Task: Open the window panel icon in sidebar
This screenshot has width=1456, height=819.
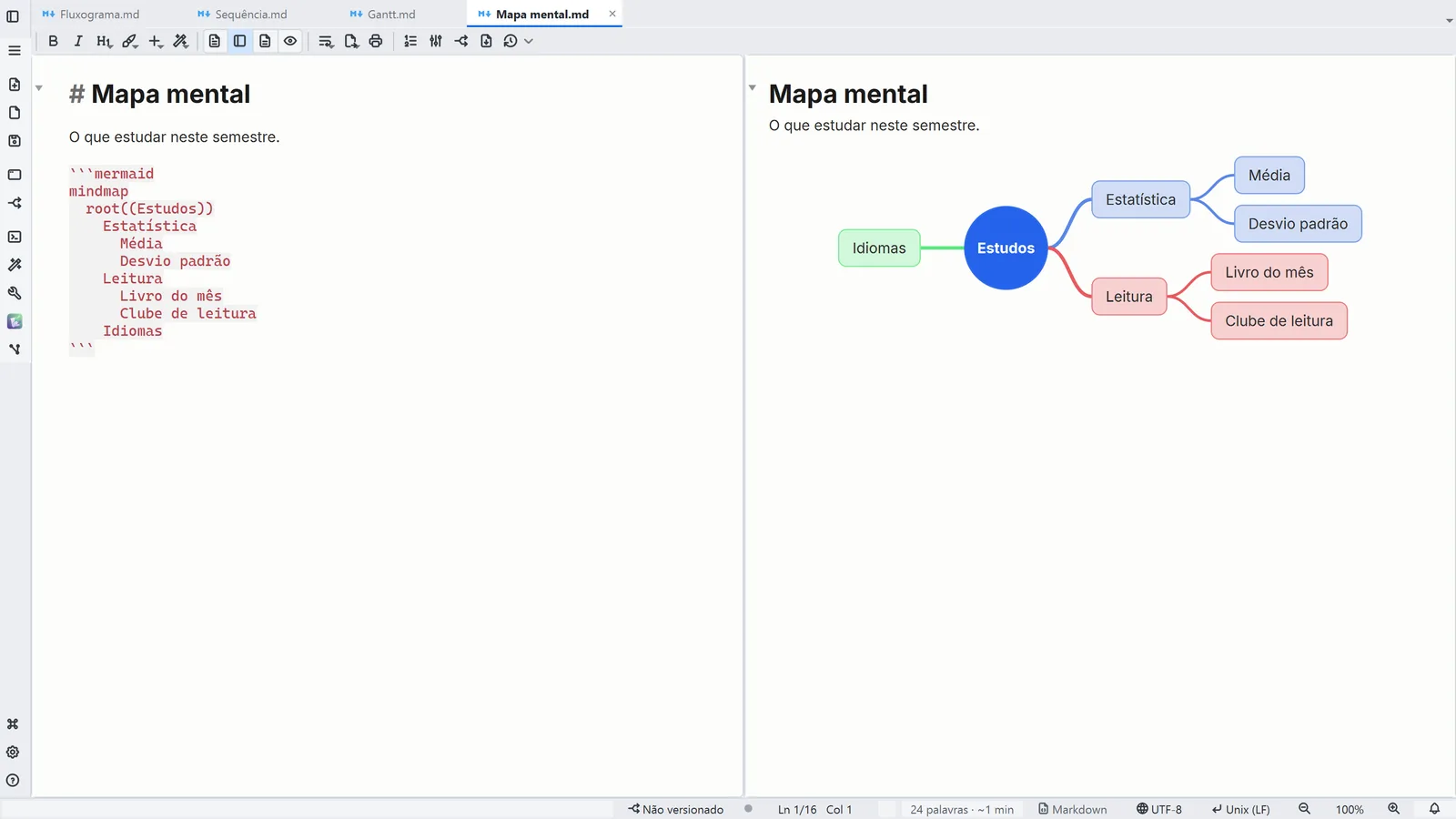Action: tap(15, 175)
